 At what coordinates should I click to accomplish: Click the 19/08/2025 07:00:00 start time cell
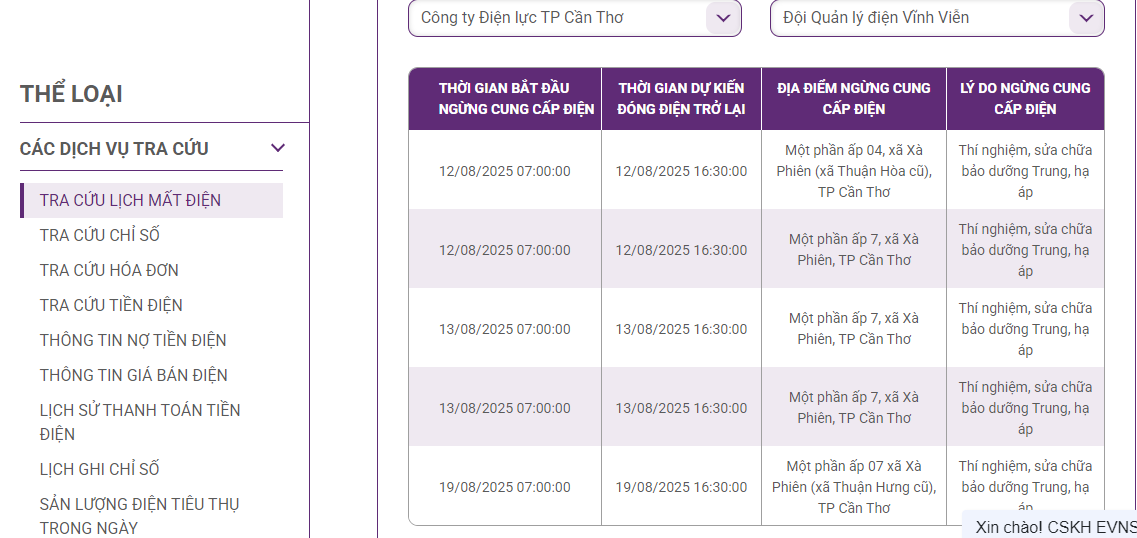pyautogui.click(x=505, y=487)
